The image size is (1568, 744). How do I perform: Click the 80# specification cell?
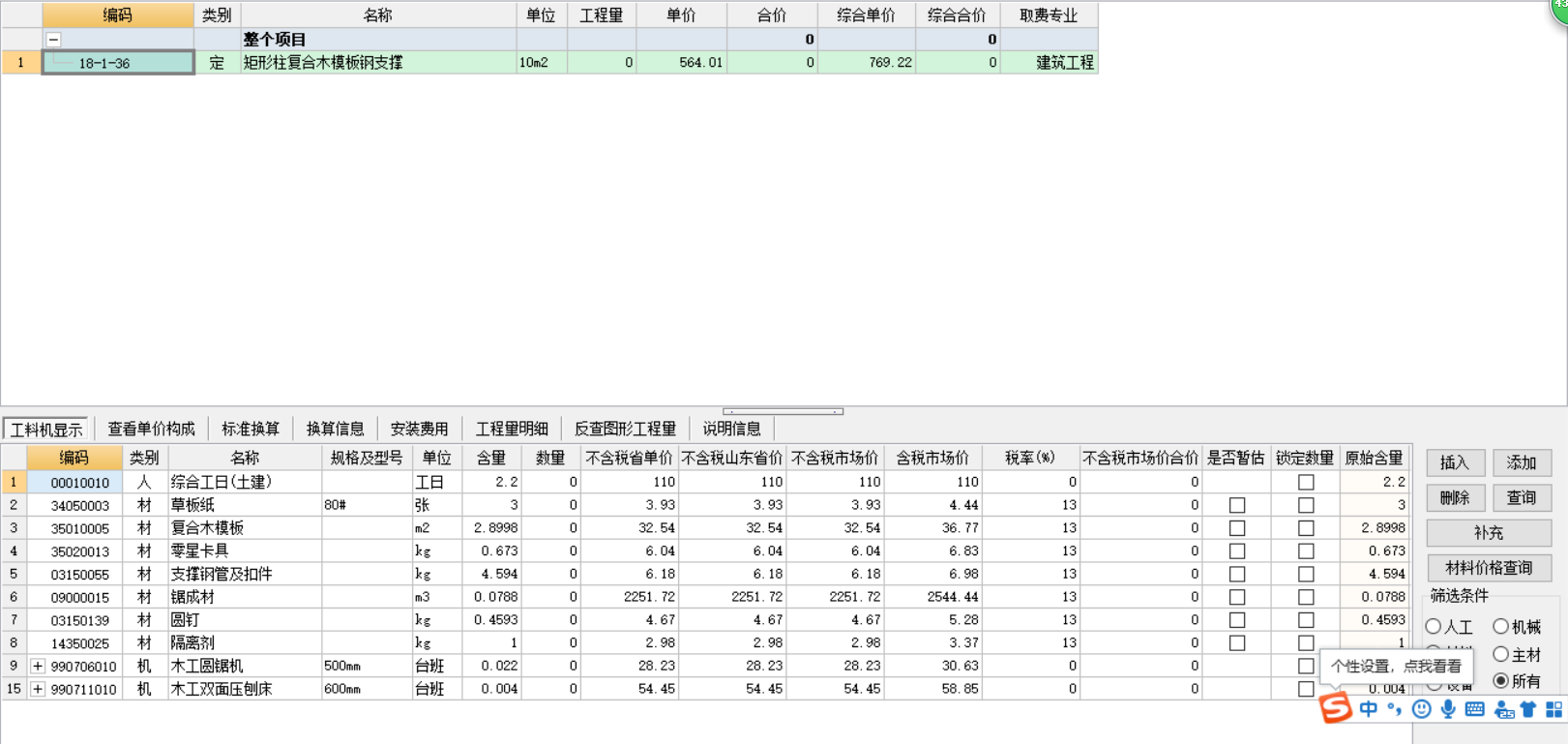coord(367,505)
